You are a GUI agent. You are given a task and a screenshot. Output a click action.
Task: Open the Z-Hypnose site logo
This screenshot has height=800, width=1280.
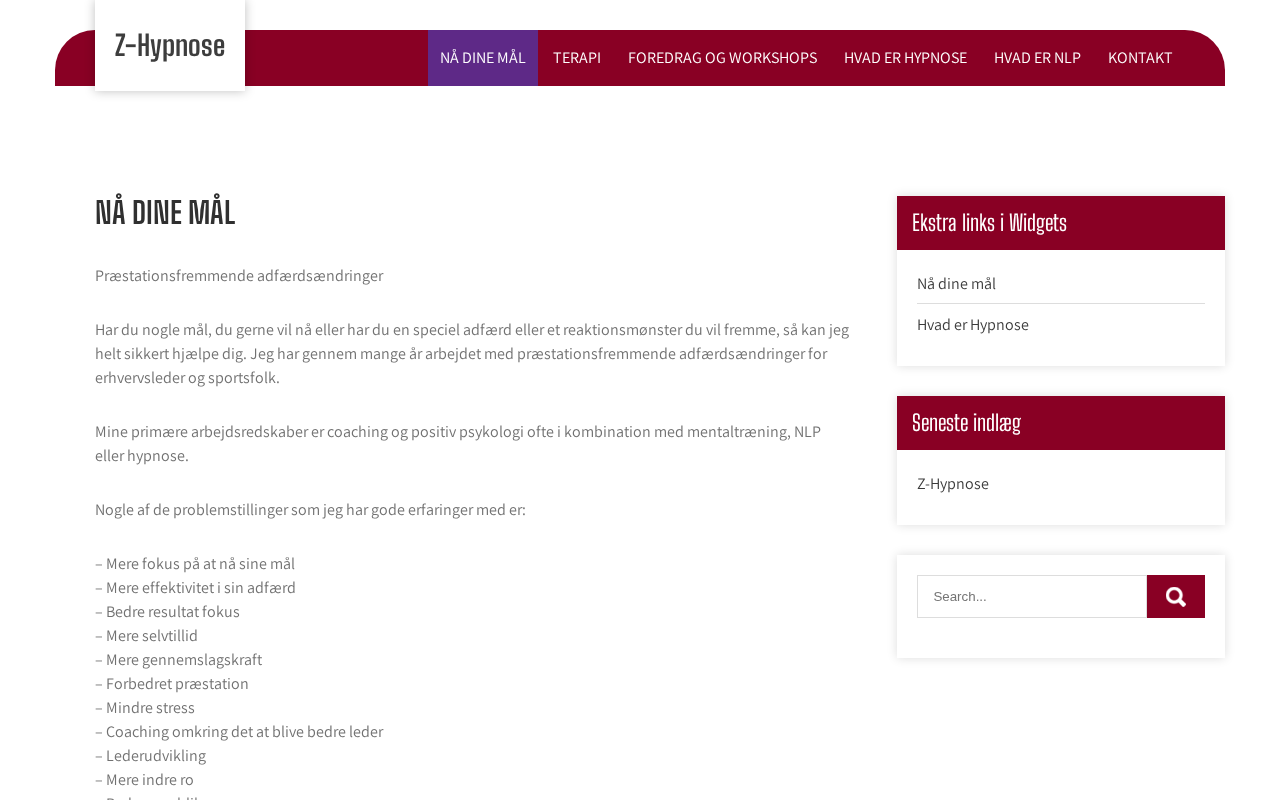(x=170, y=46)
